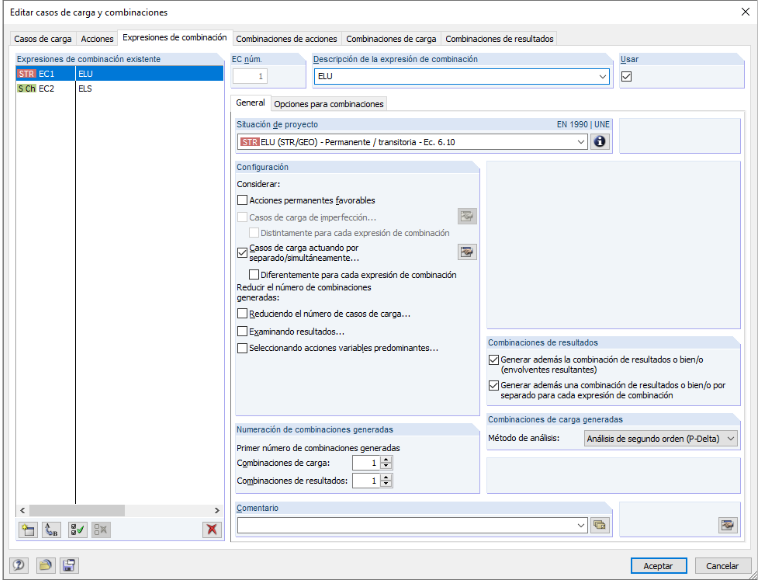Toggle Generar una combinación por separado para cada expresión
The height and width of the screenshot is (580, 760).
coord(494,385)
